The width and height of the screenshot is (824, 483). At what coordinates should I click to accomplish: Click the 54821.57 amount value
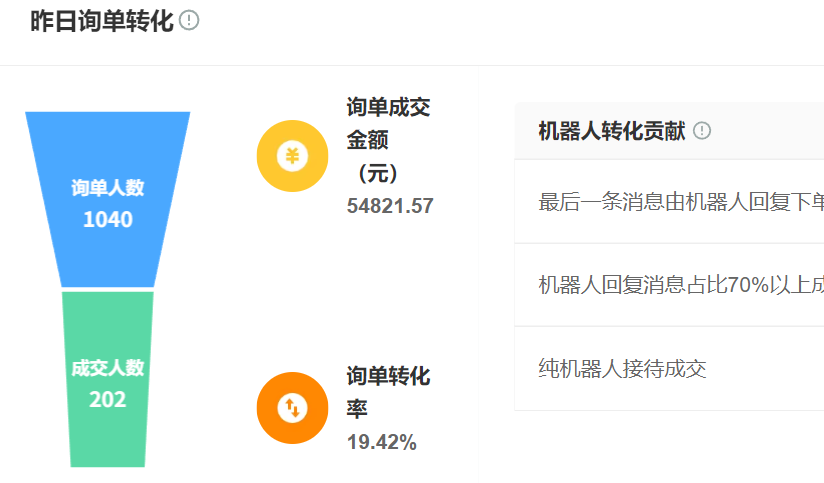click(390, 206)
